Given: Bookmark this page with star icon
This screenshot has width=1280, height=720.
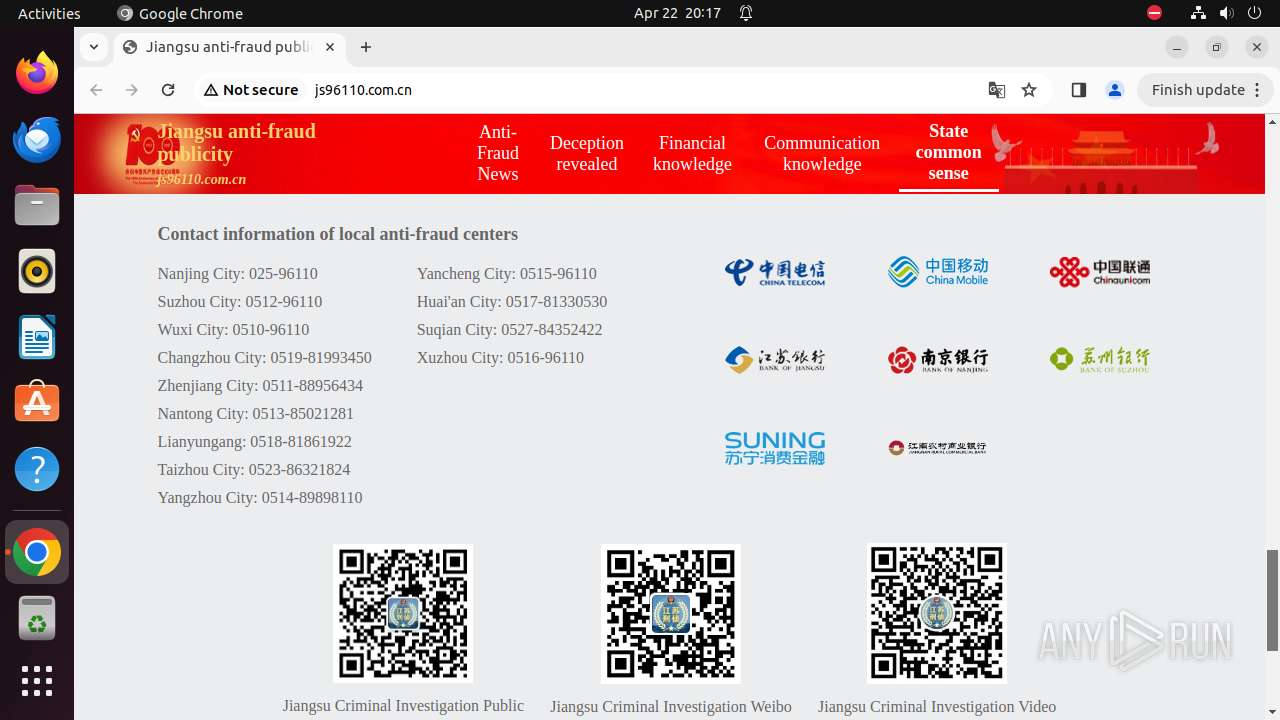Looking at the screenshot, I should [1029, 90].
